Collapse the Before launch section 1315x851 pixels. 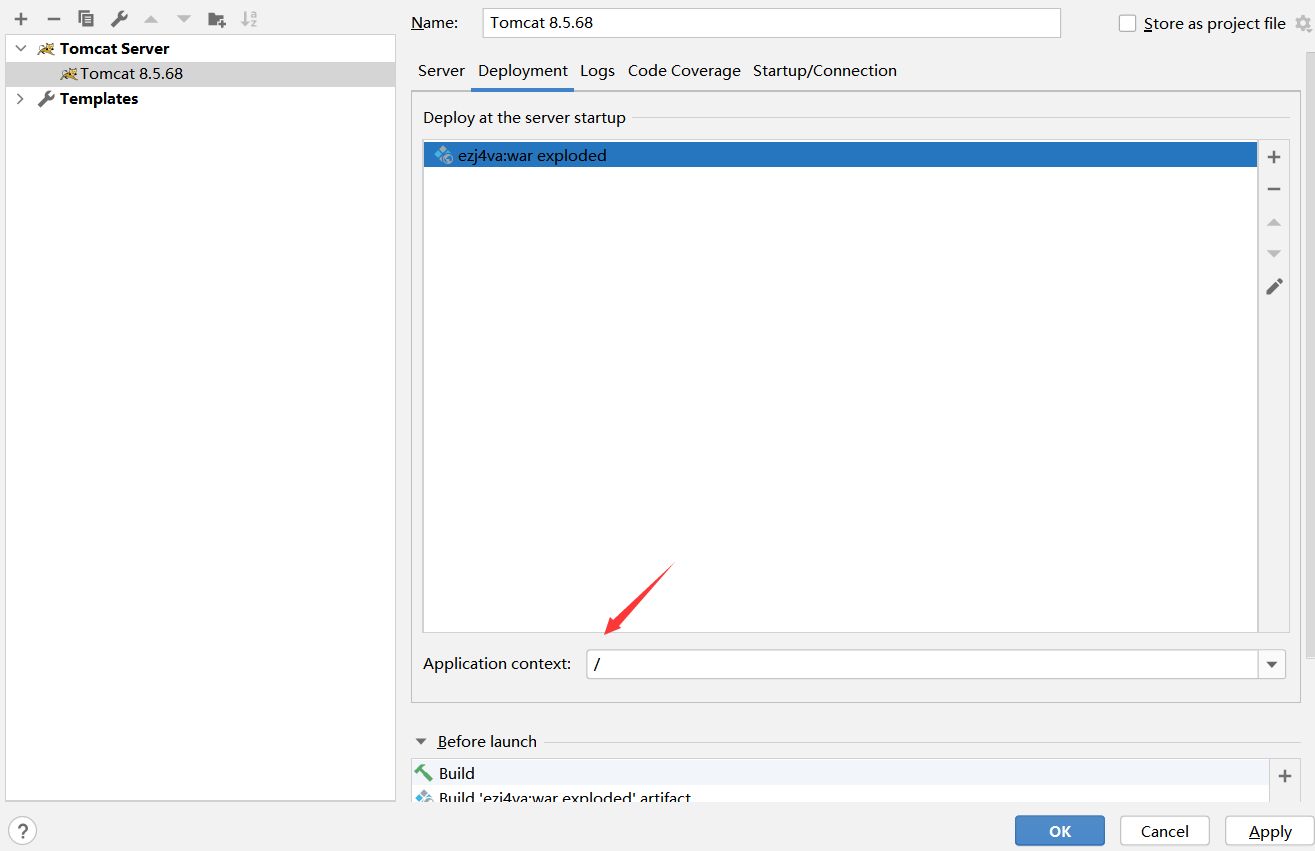tap(422, 742)
